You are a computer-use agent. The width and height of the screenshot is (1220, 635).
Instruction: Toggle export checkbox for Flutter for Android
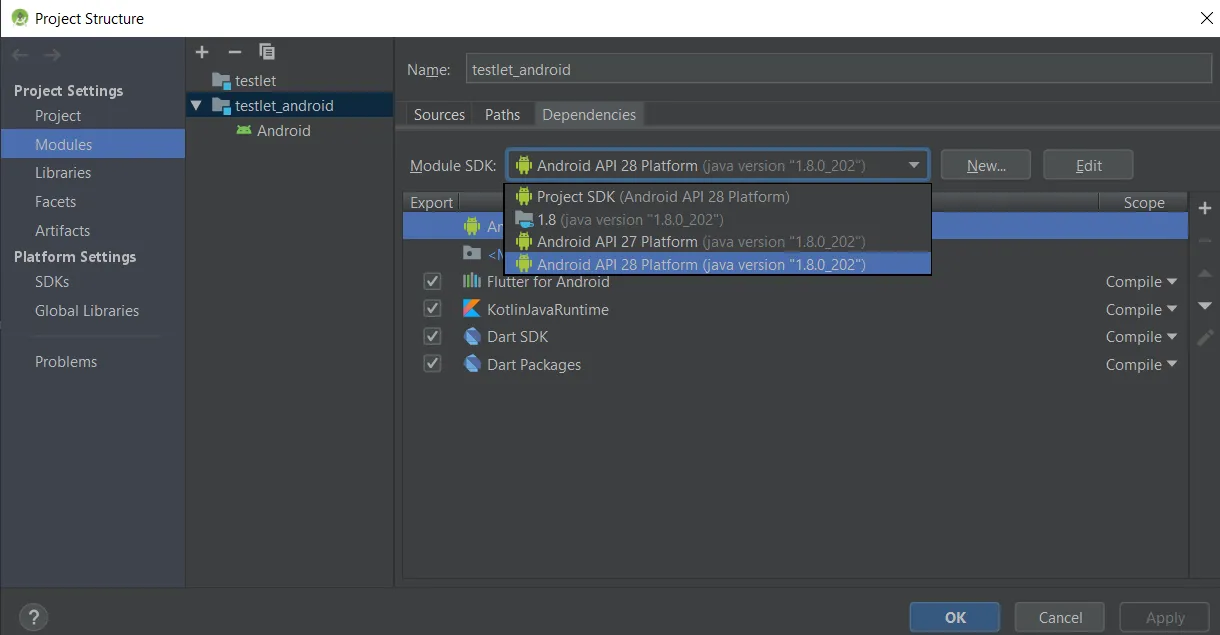click(432, 281)
